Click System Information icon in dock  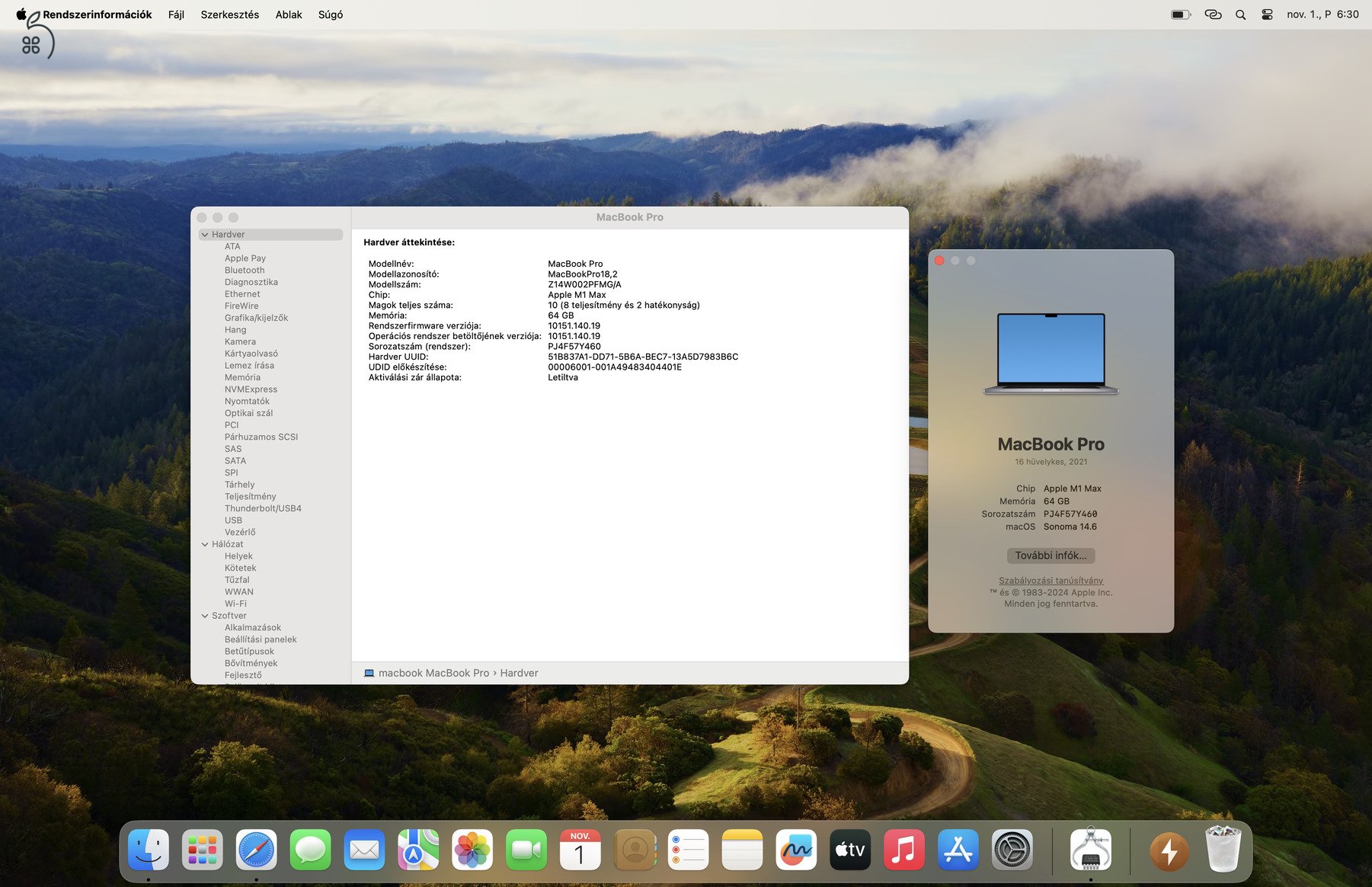click(x=1091, y=850)
